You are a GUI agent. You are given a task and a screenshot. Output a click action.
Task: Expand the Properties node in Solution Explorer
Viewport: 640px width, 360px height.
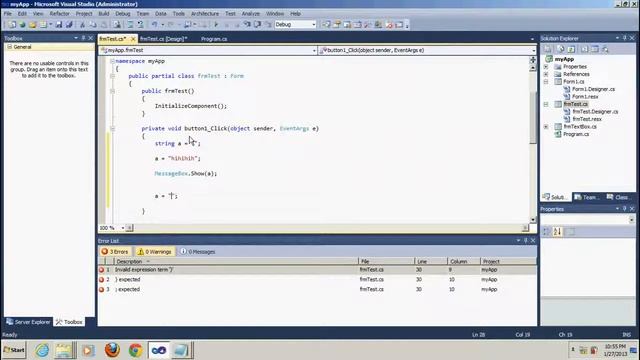pos(546,67)
